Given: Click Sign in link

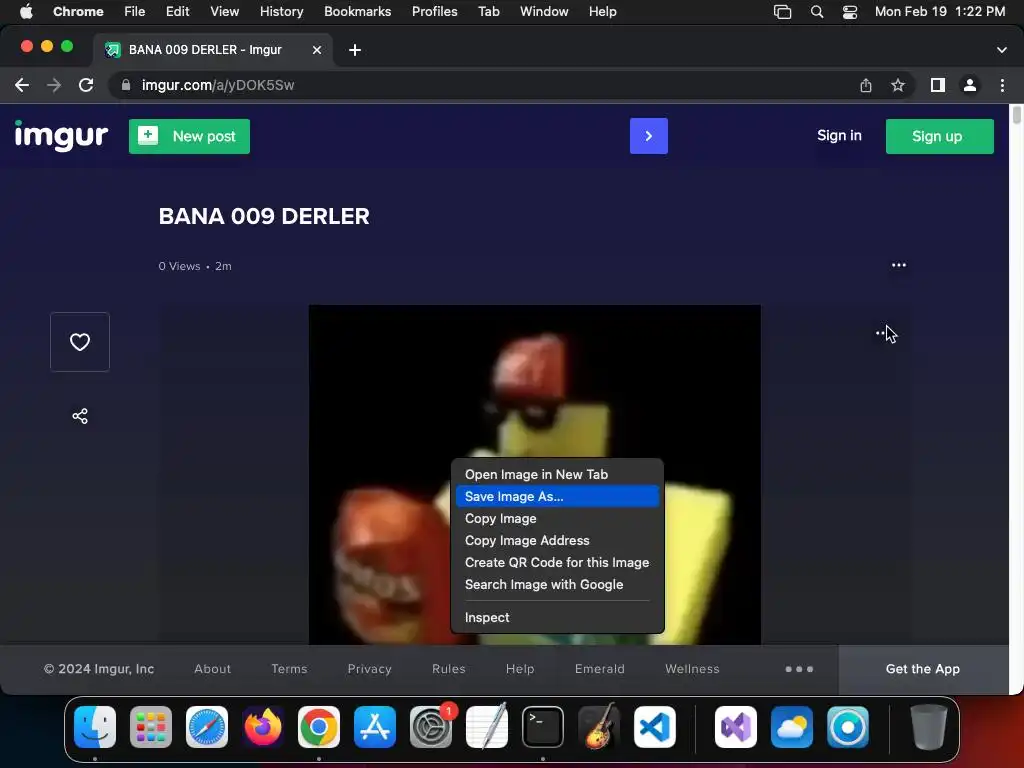Looking at the screenshot, I should 839,136.
